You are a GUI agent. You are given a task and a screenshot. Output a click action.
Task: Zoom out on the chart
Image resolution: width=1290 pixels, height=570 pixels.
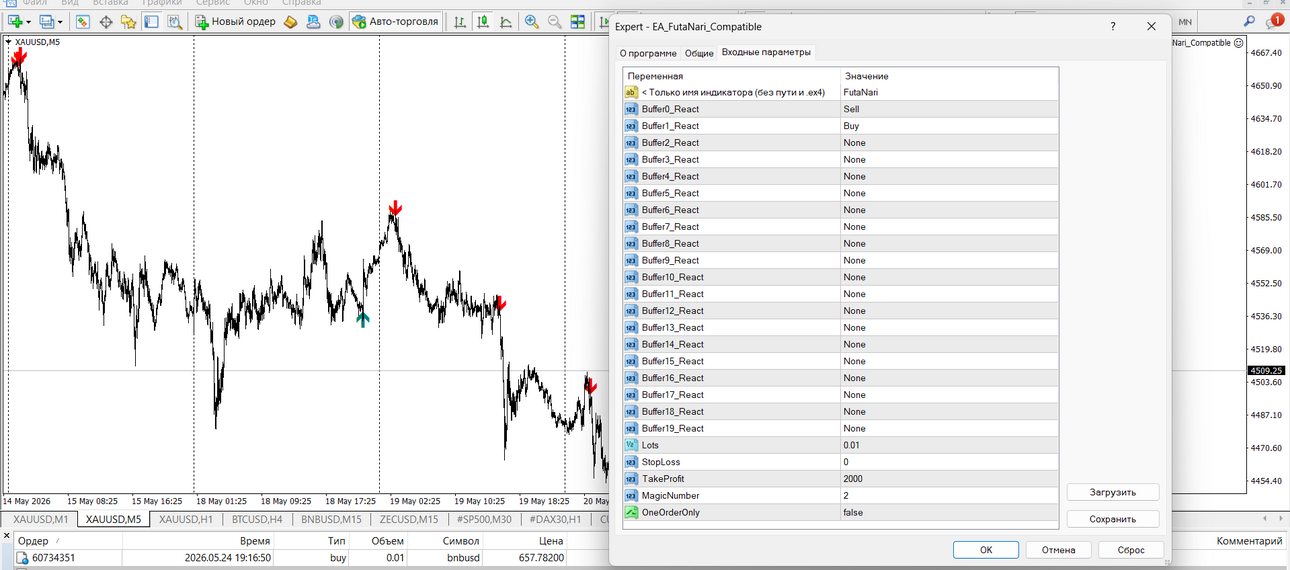click(x=555, y=21)
